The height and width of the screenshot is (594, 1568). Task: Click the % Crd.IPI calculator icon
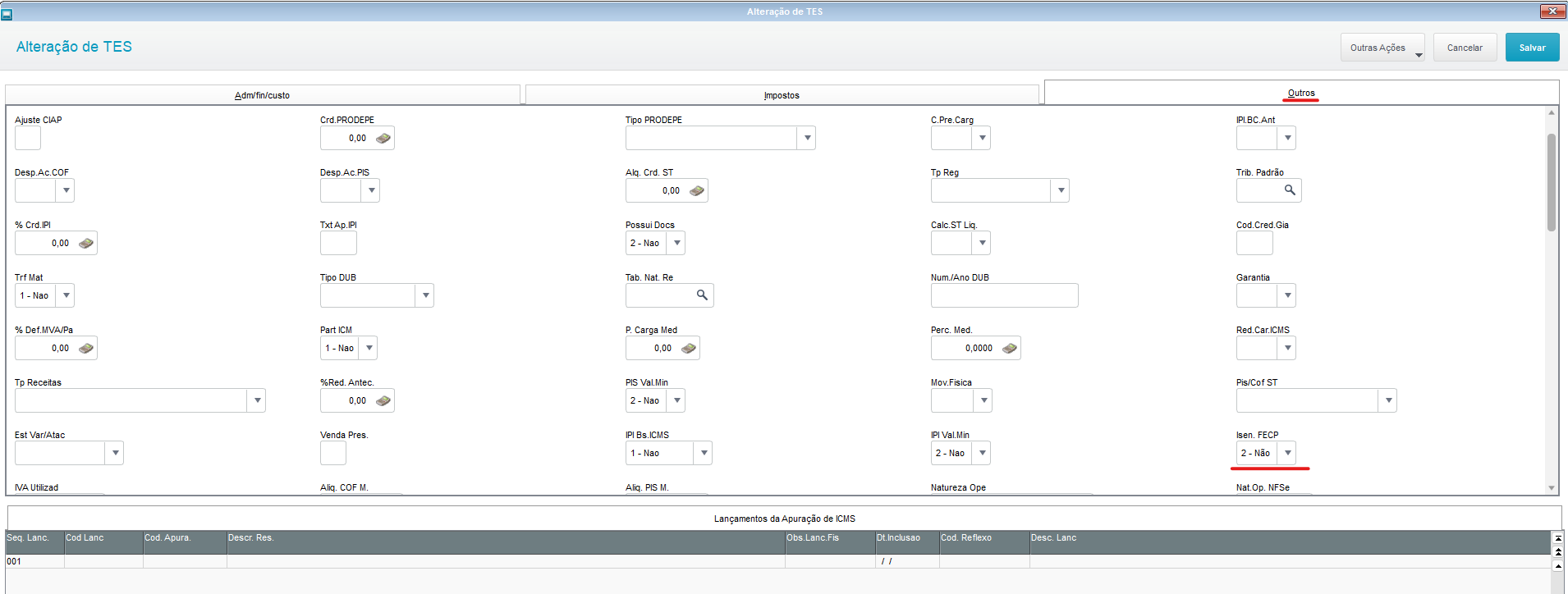[x=86, y=244]
